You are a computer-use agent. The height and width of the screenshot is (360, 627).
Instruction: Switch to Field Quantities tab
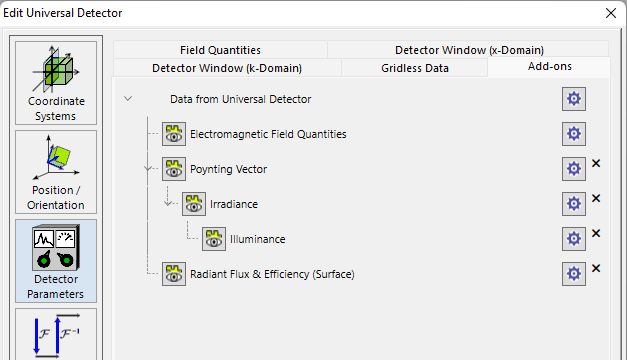(x=220, y=50)
